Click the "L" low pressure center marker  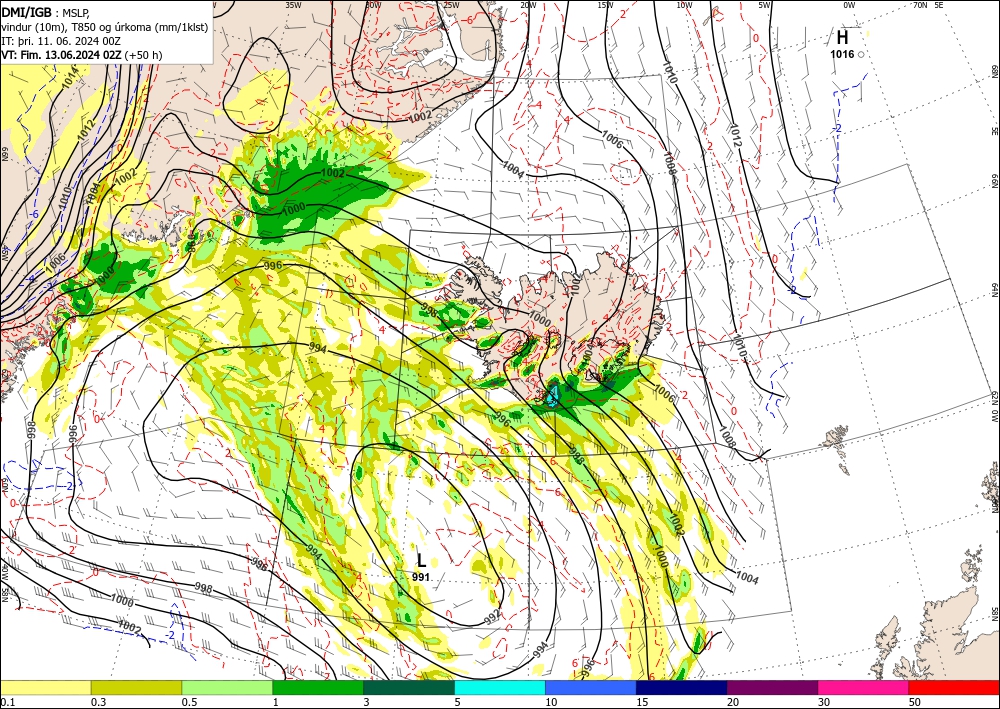click(421, 560)
